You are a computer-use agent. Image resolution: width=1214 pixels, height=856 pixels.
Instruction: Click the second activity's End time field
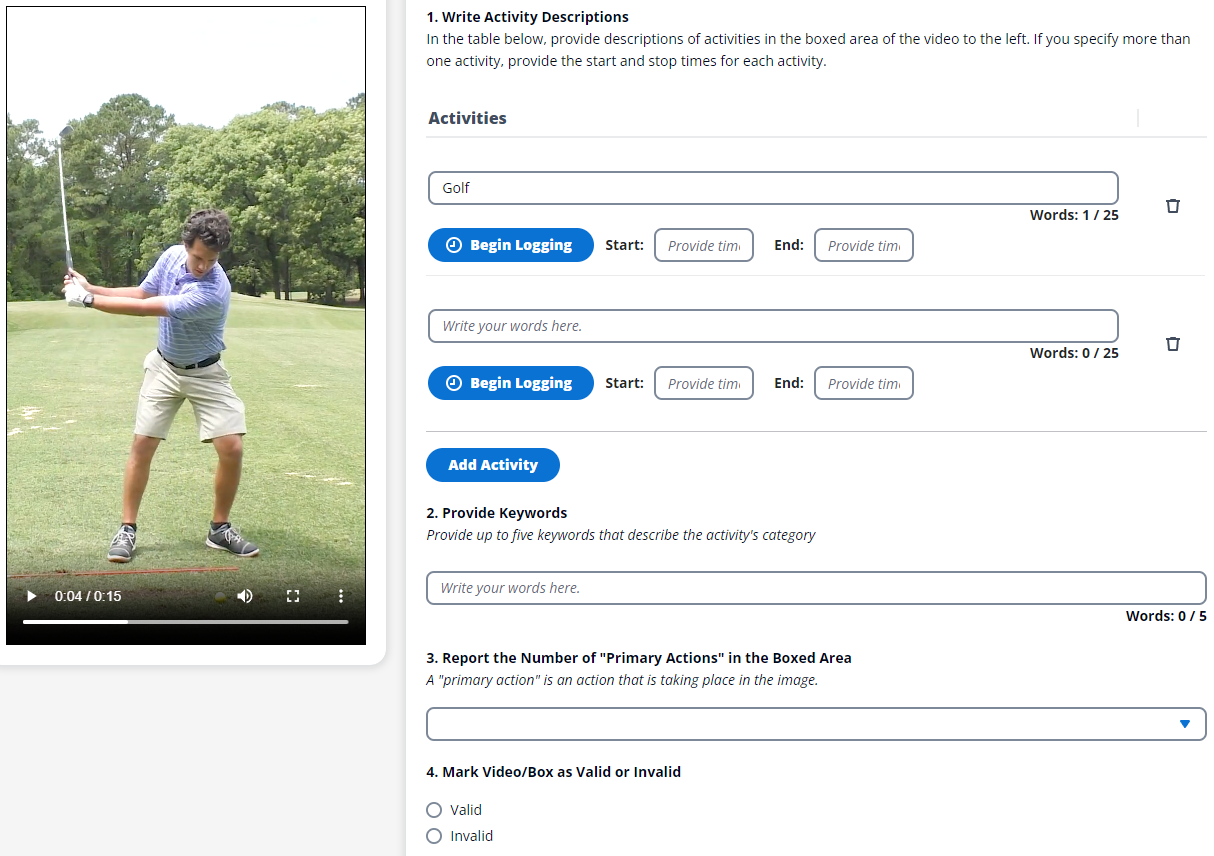(x=863, y=383)
